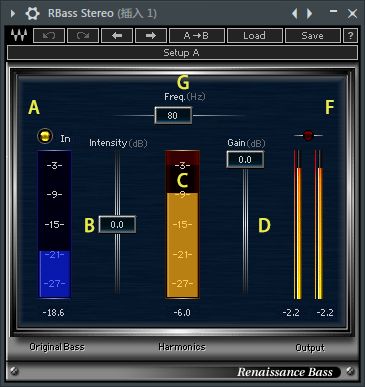365x387 pixels.
Task: Switch to next preset with right triangle
Action: click(x=310, y=14)
